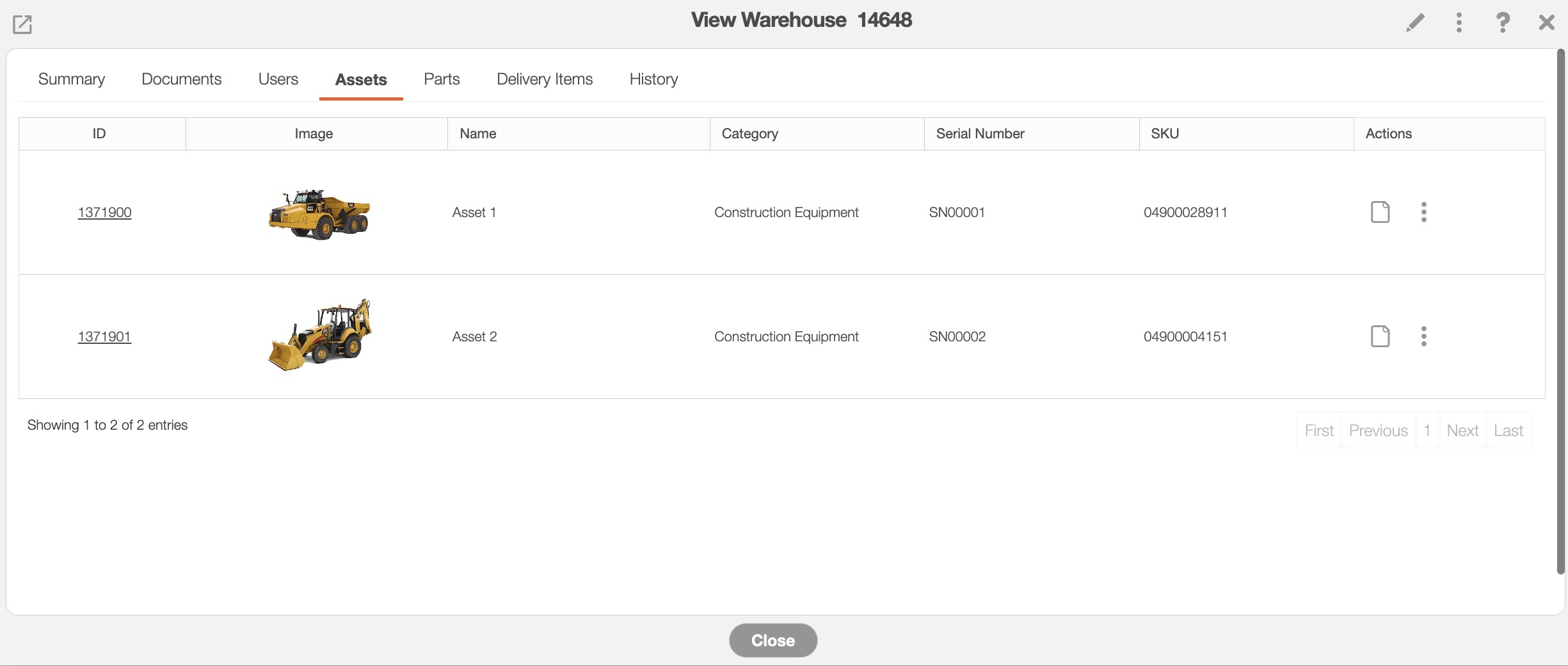This screenshot has height=666, width=1568.
Task: Expand the three-dot actions menu for Asset 2
Action: coord(1423,336)
